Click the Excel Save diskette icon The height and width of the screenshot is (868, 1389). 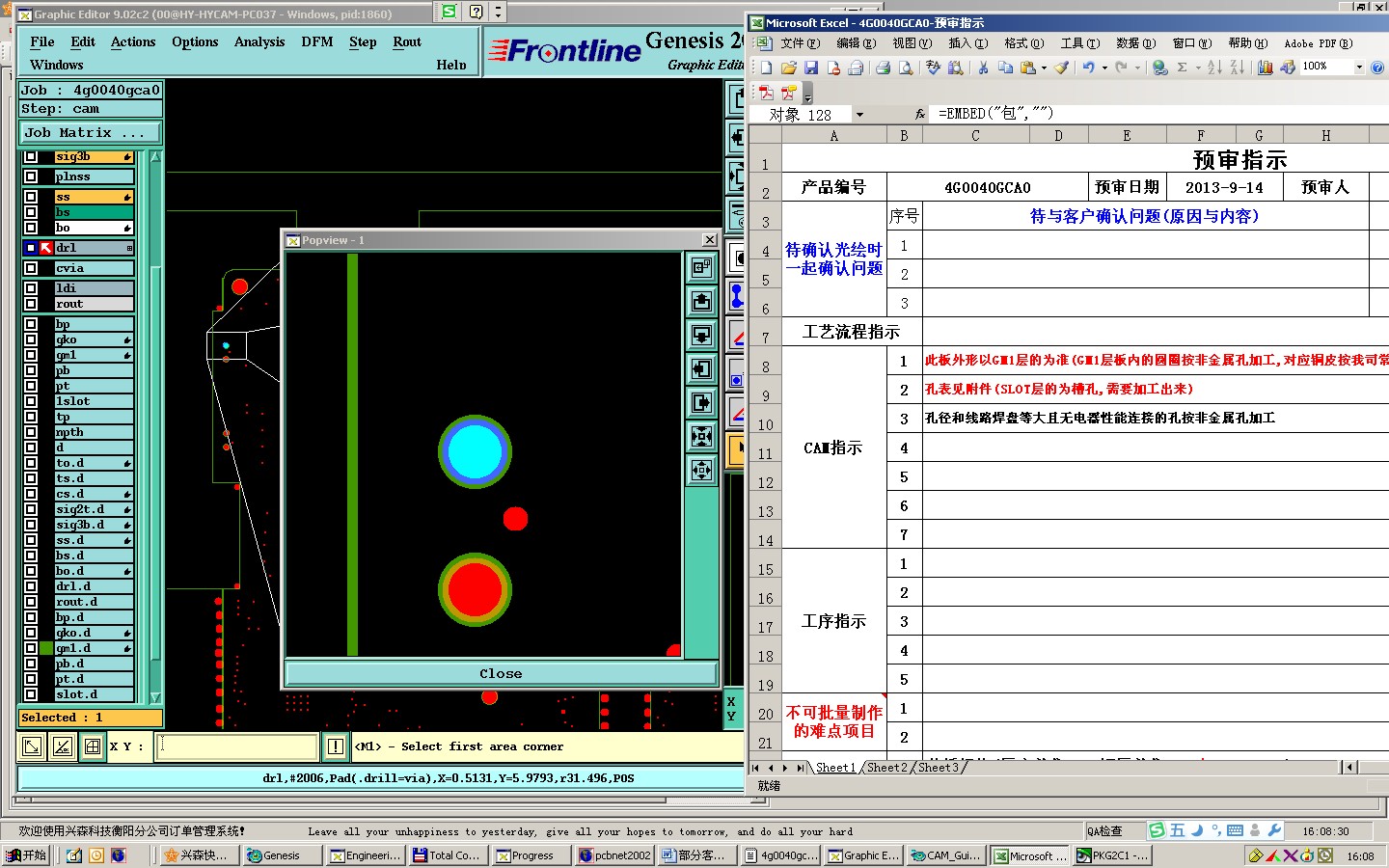click(810, 68)
